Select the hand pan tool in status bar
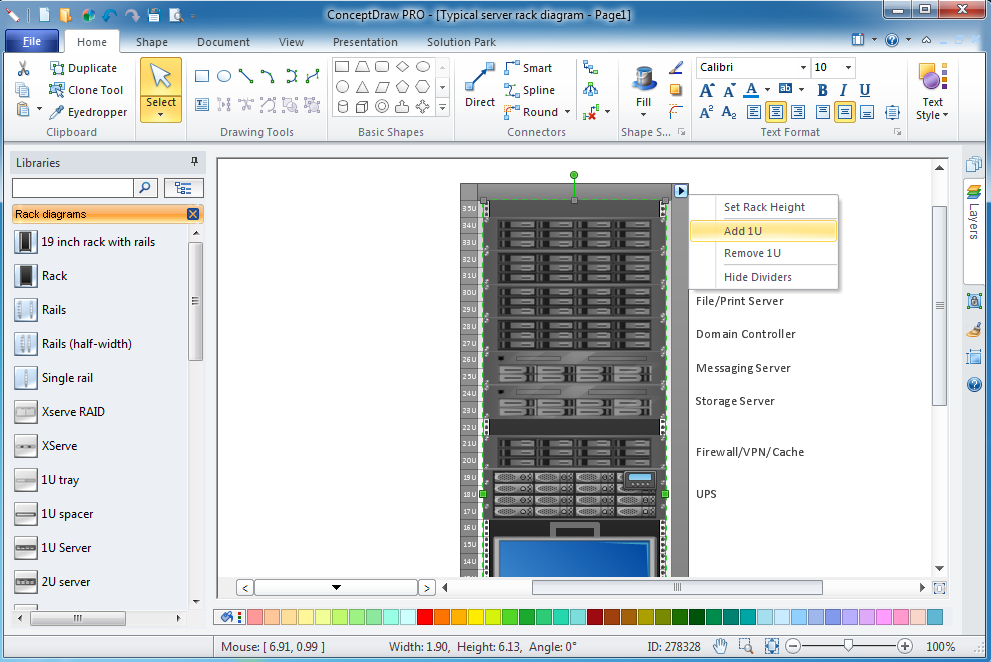 720,646
